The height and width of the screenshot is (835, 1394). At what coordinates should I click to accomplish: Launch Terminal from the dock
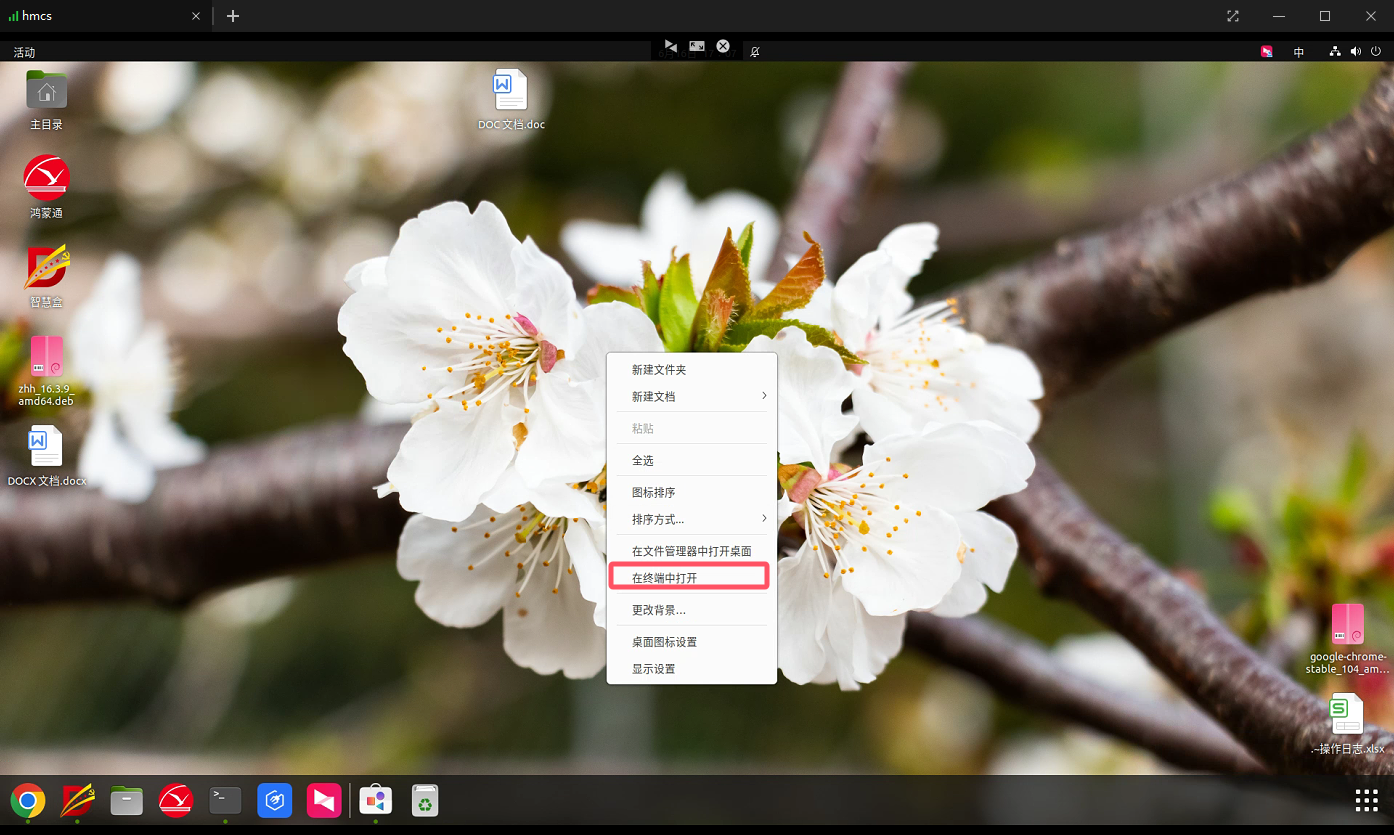(225, 800)
